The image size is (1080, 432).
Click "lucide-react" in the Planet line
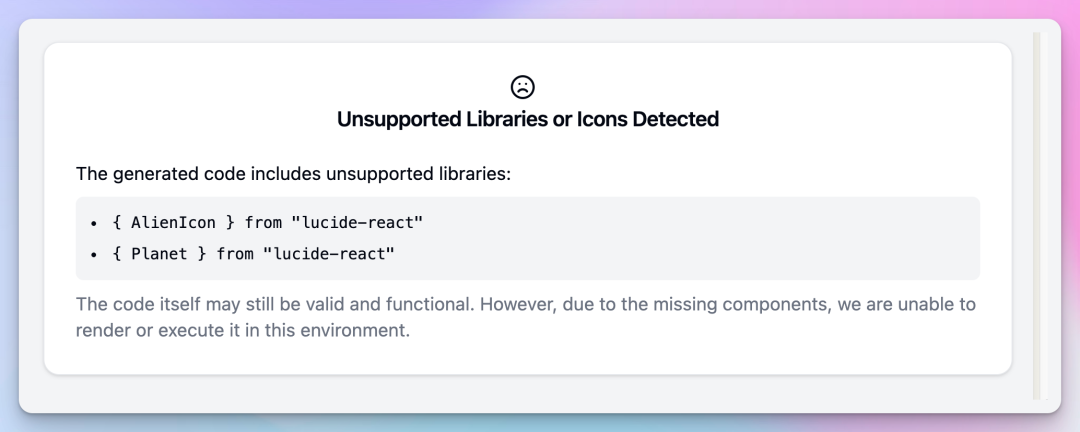tap(329, 254)
